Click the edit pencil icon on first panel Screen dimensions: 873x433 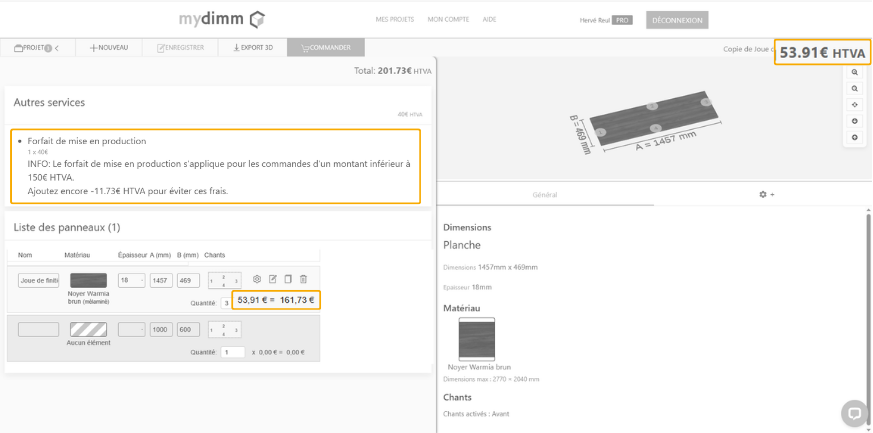273,279
